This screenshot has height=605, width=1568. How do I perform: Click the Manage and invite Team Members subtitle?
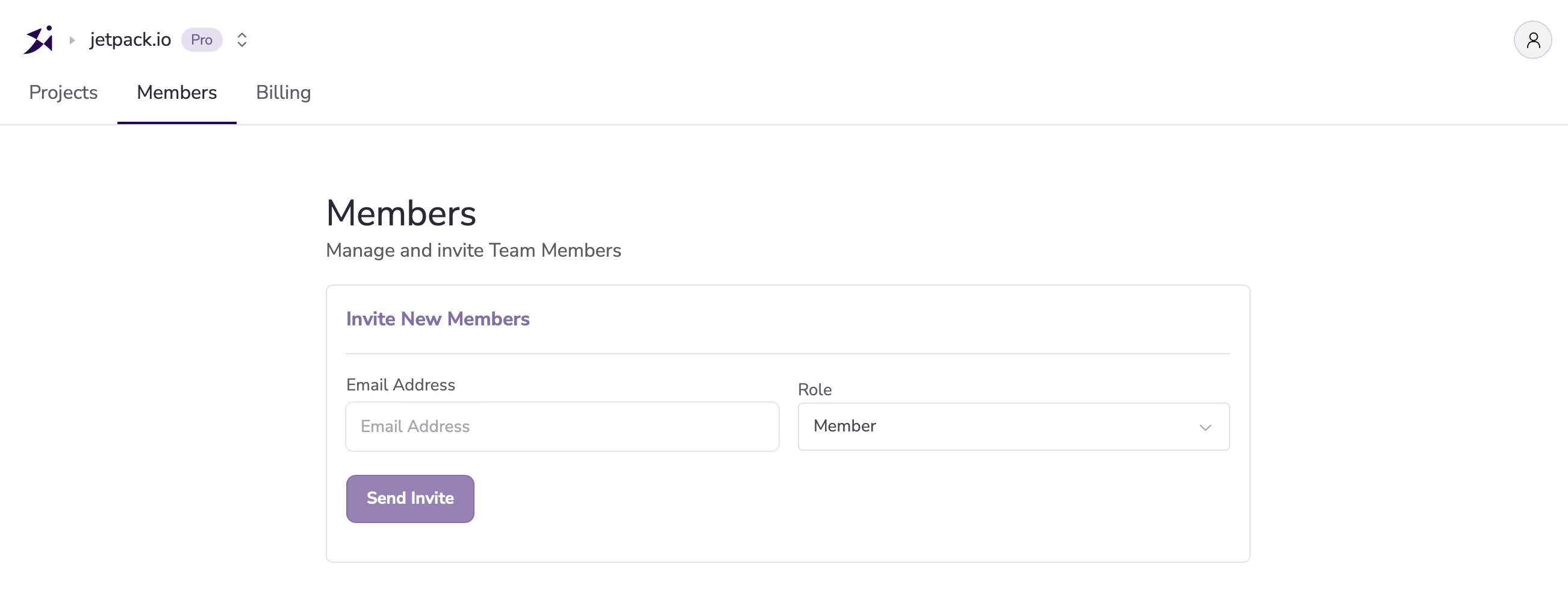[x=473, y=251]
